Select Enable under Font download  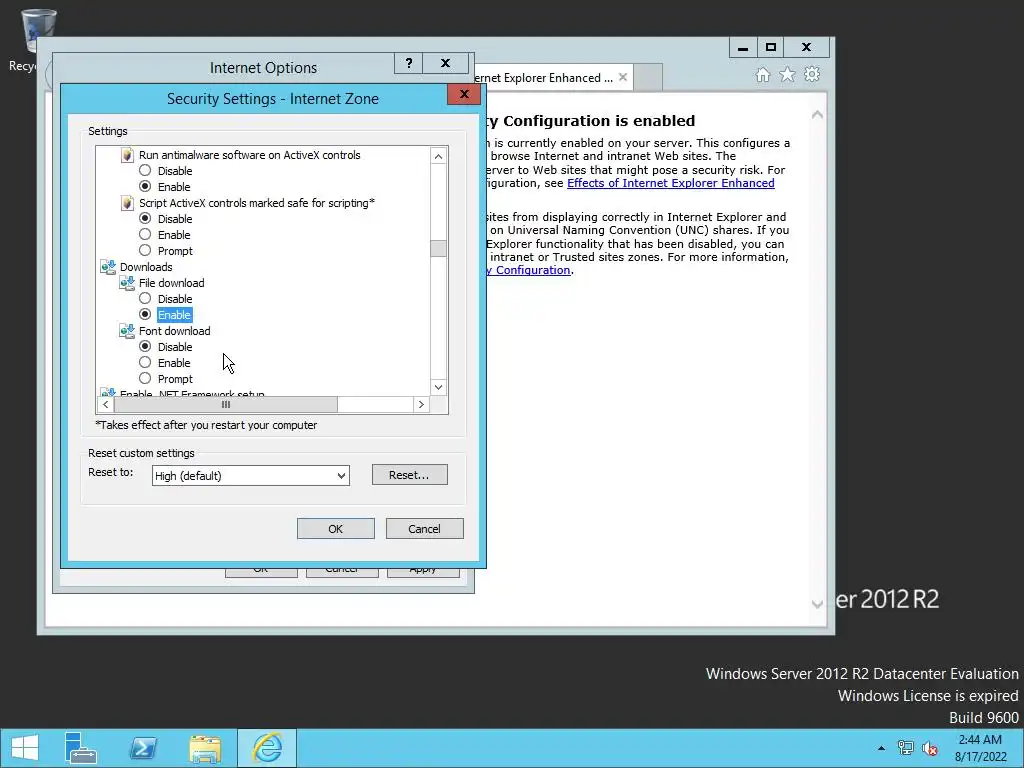pos(145,362)
